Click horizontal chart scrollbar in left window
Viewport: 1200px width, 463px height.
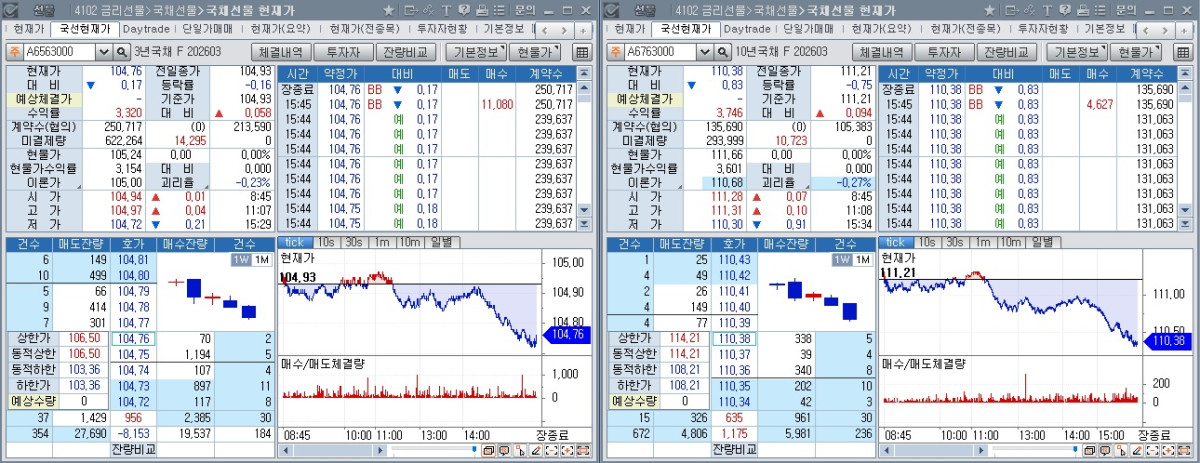[x=333, y=451]
